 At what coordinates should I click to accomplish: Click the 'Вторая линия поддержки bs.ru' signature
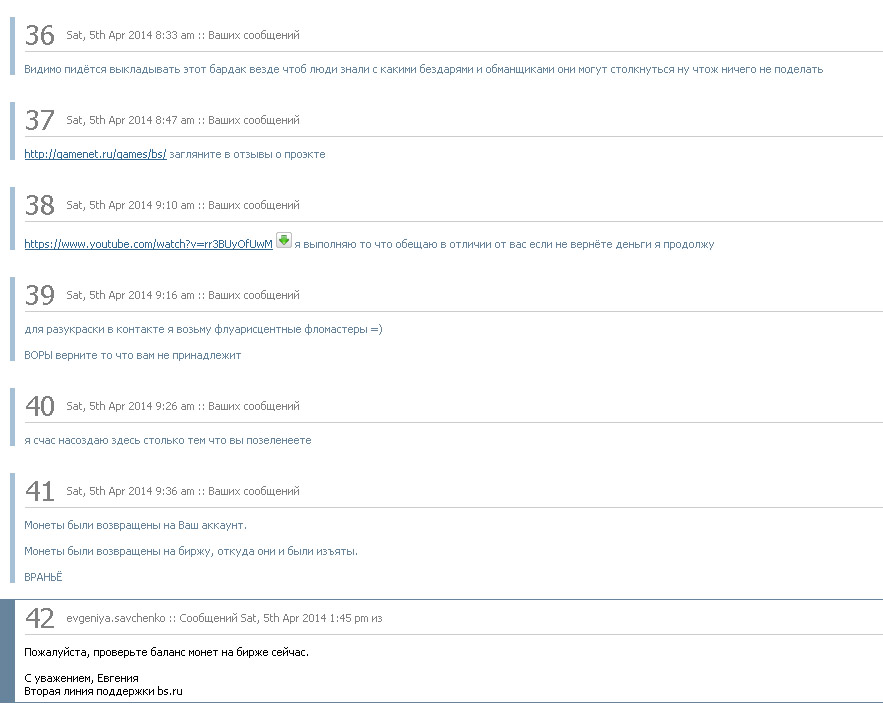point(103,691)
